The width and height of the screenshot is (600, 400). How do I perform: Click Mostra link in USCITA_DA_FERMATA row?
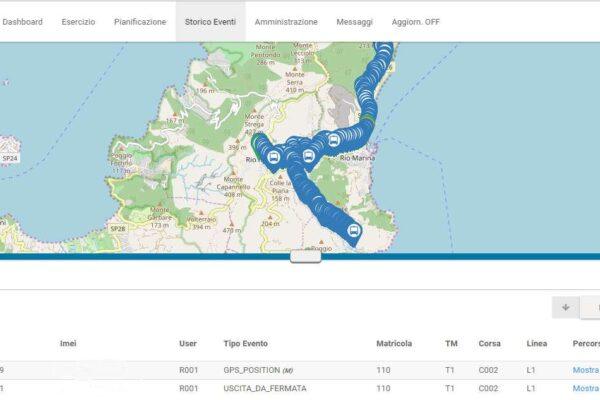(586, 387)
